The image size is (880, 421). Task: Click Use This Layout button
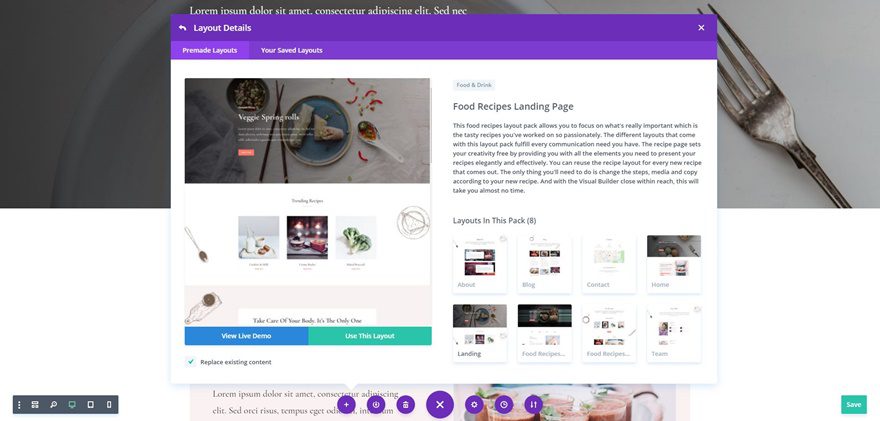(x=370, y=336)
